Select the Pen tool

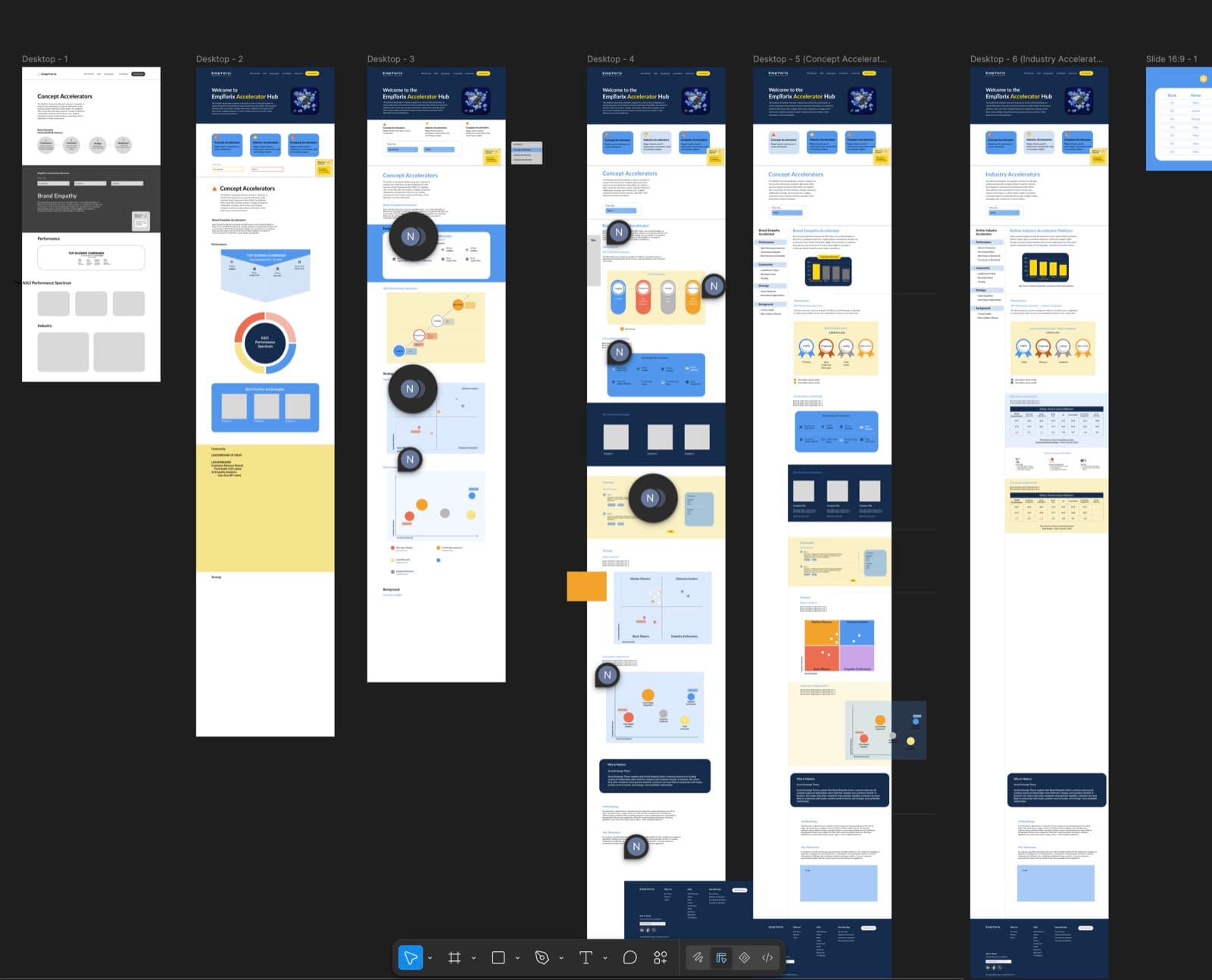point(542,957)
